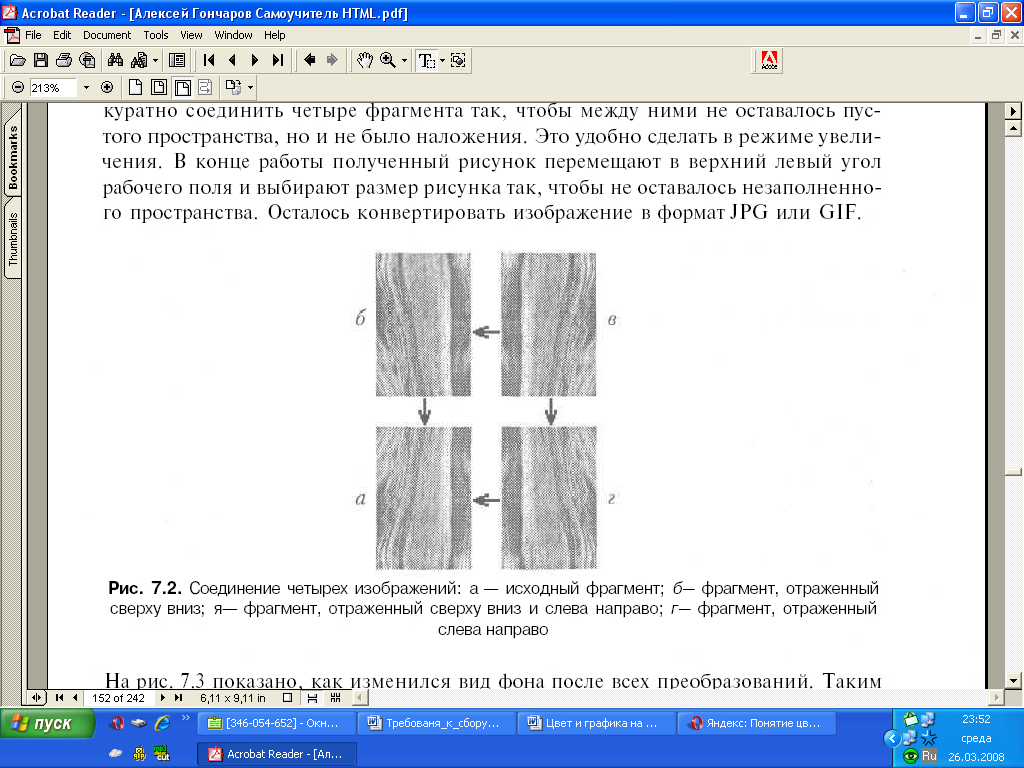Viewport: 1024px width, 768px height.
Task: Open the Zoom tool dropdown arrow
Action: tap(404, 61)
